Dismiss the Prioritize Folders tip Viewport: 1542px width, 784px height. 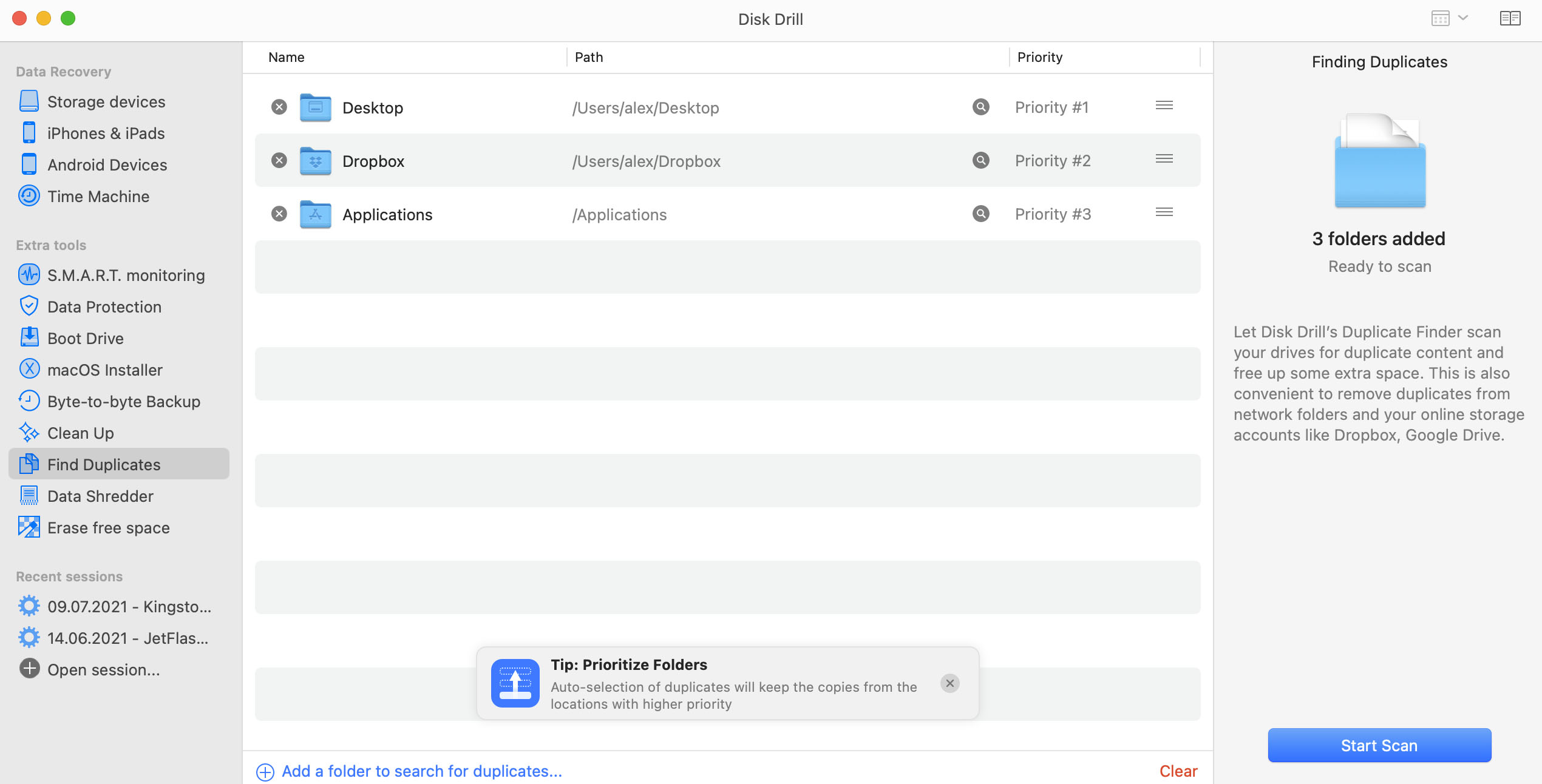tap(950, 683)
